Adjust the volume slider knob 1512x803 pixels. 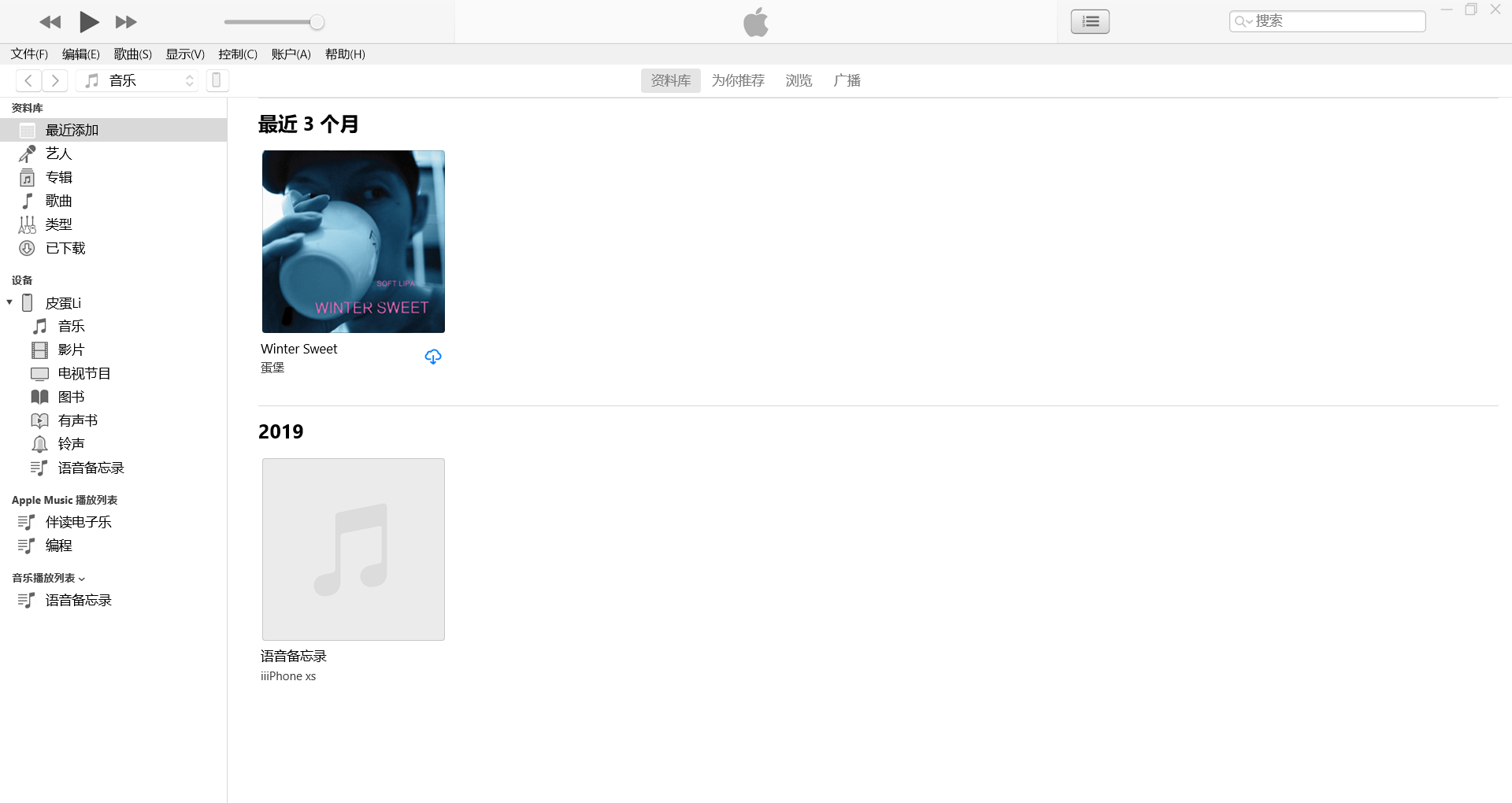(317, 22)
